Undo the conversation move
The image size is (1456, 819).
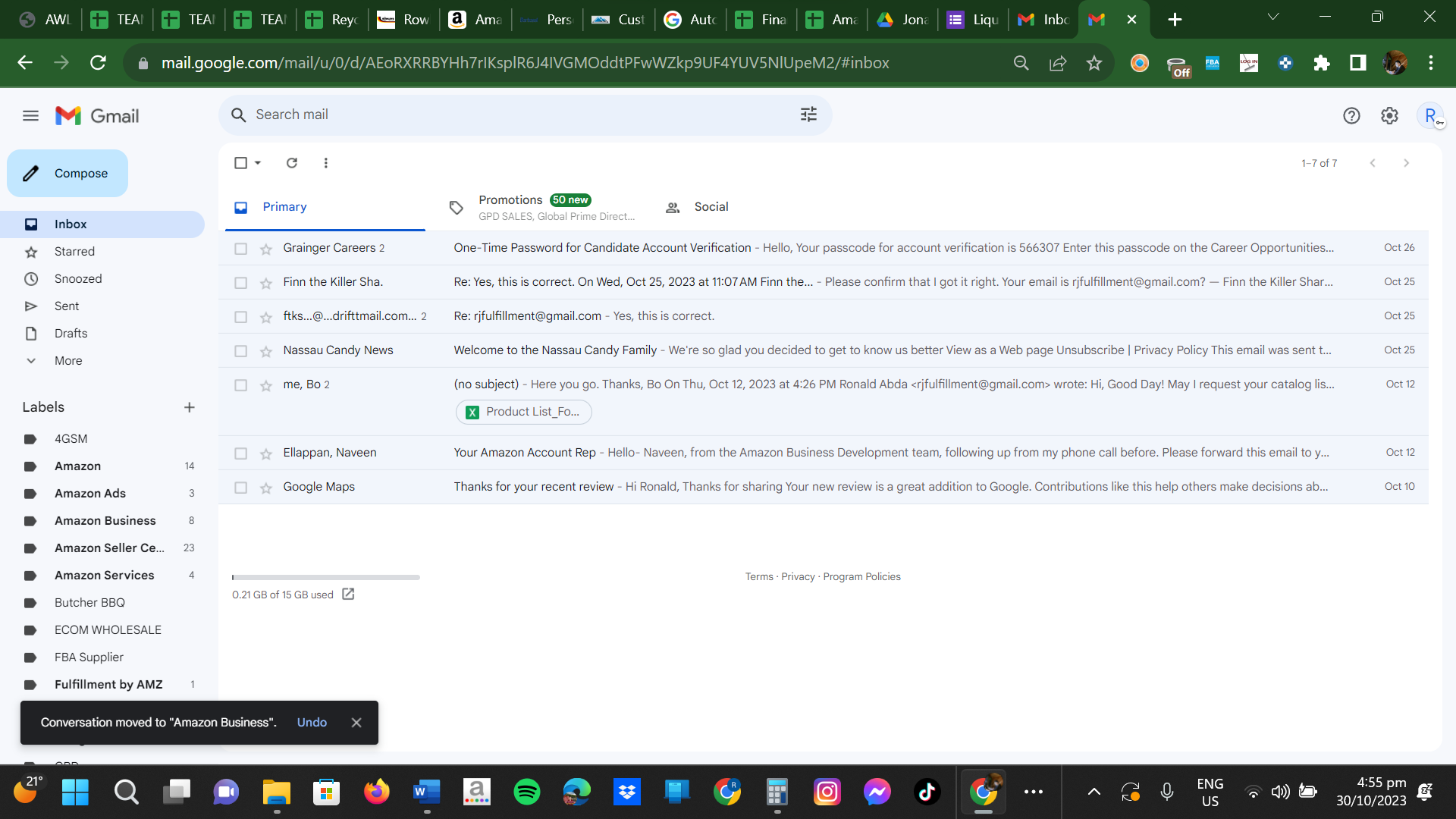click(312, 723)
